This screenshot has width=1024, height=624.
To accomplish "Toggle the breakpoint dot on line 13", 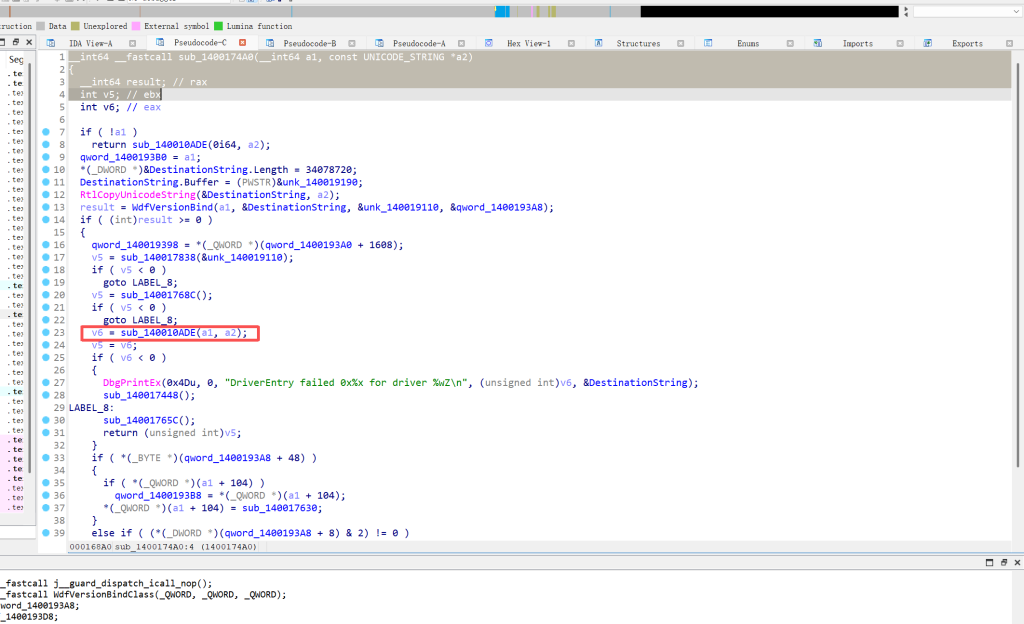I will 46,207.
